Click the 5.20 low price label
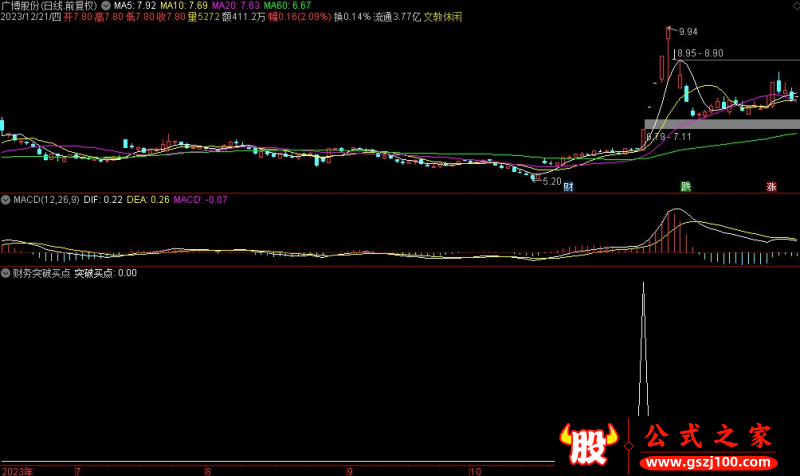 coord(552,181)
